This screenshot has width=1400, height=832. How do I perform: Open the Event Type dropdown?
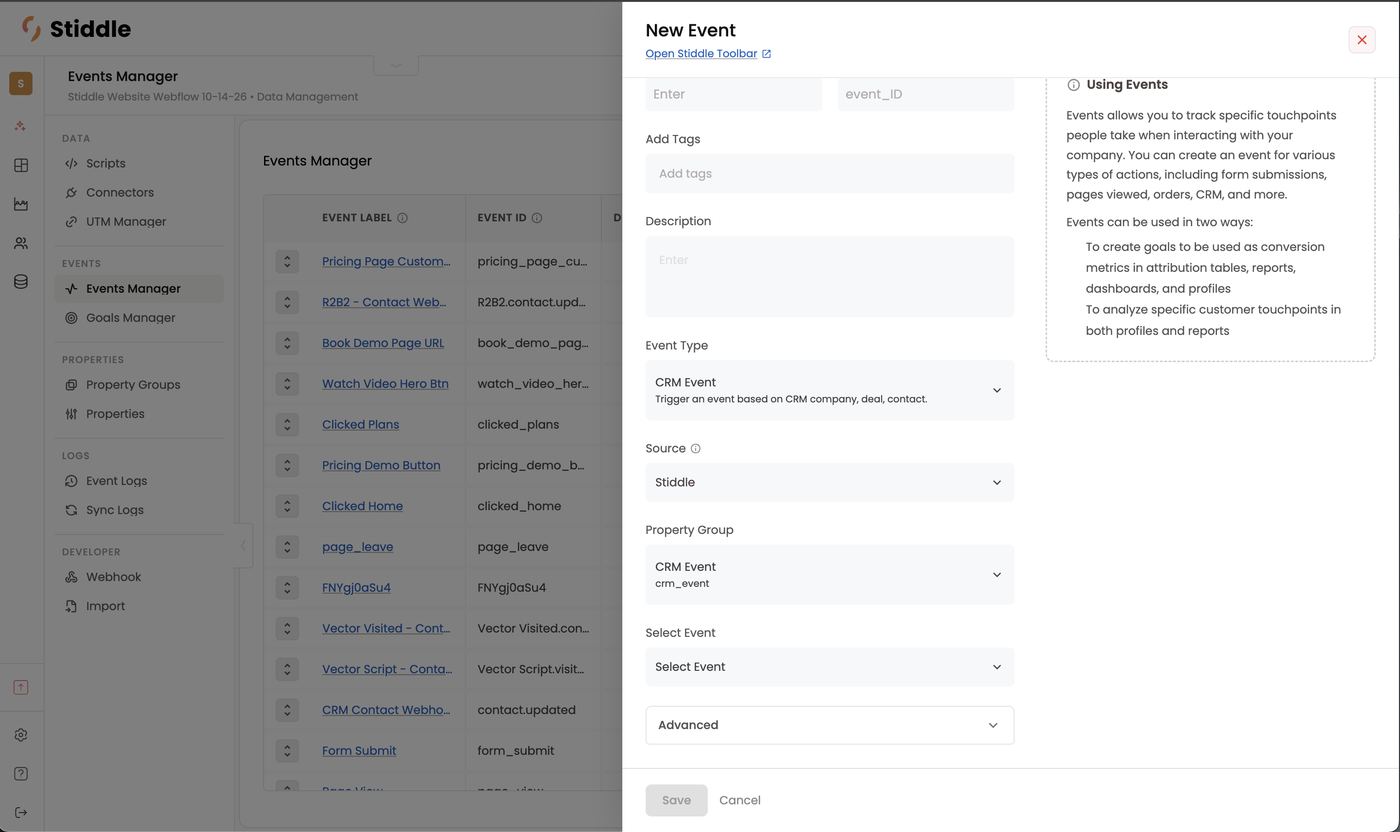click(x=830, y=390)
